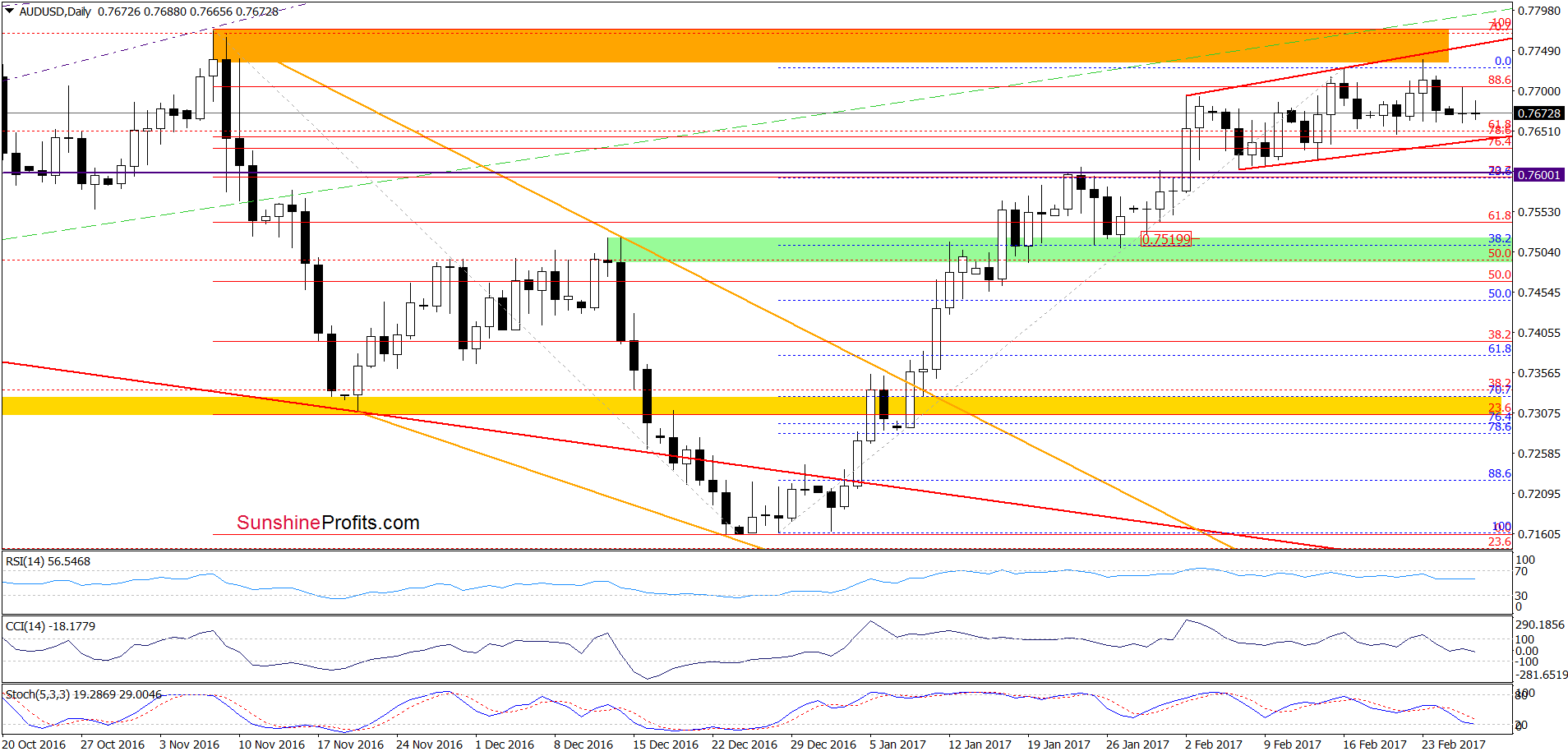Click the 24 Nov 2016 date label

429,744
